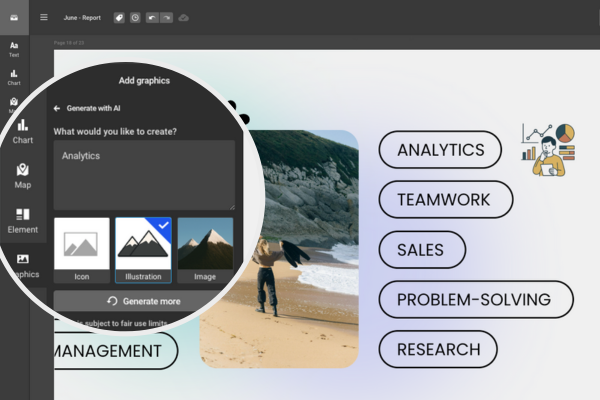Select the SALES pill label
600x400 pixels.
pos(422,250)
